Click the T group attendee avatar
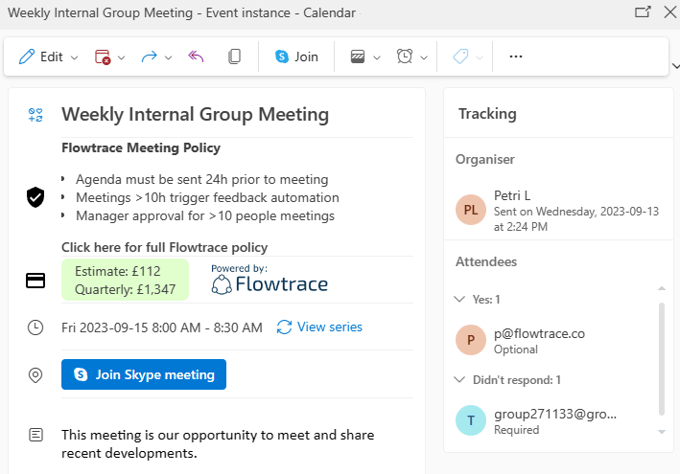Viewport: 680px width, 474px height. 471,420
